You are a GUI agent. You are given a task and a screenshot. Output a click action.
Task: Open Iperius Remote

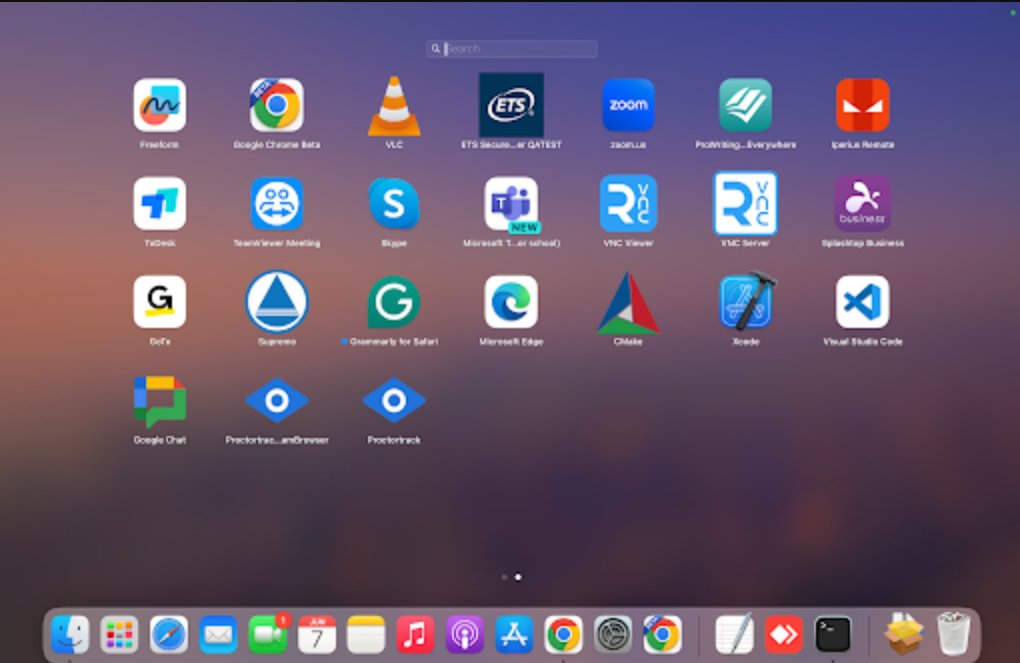pos(863,105)
